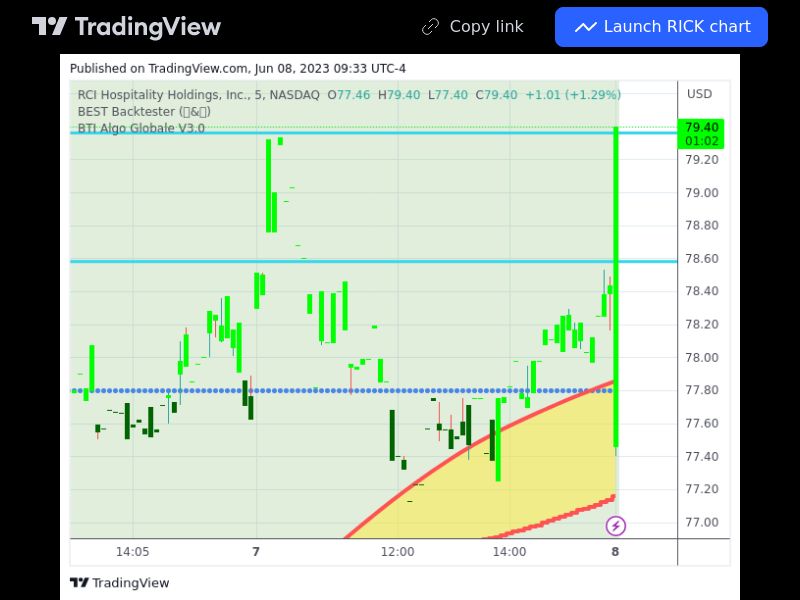Click the 77.00 price axis label
Screen dimensions: 800x600
[702, 522]
